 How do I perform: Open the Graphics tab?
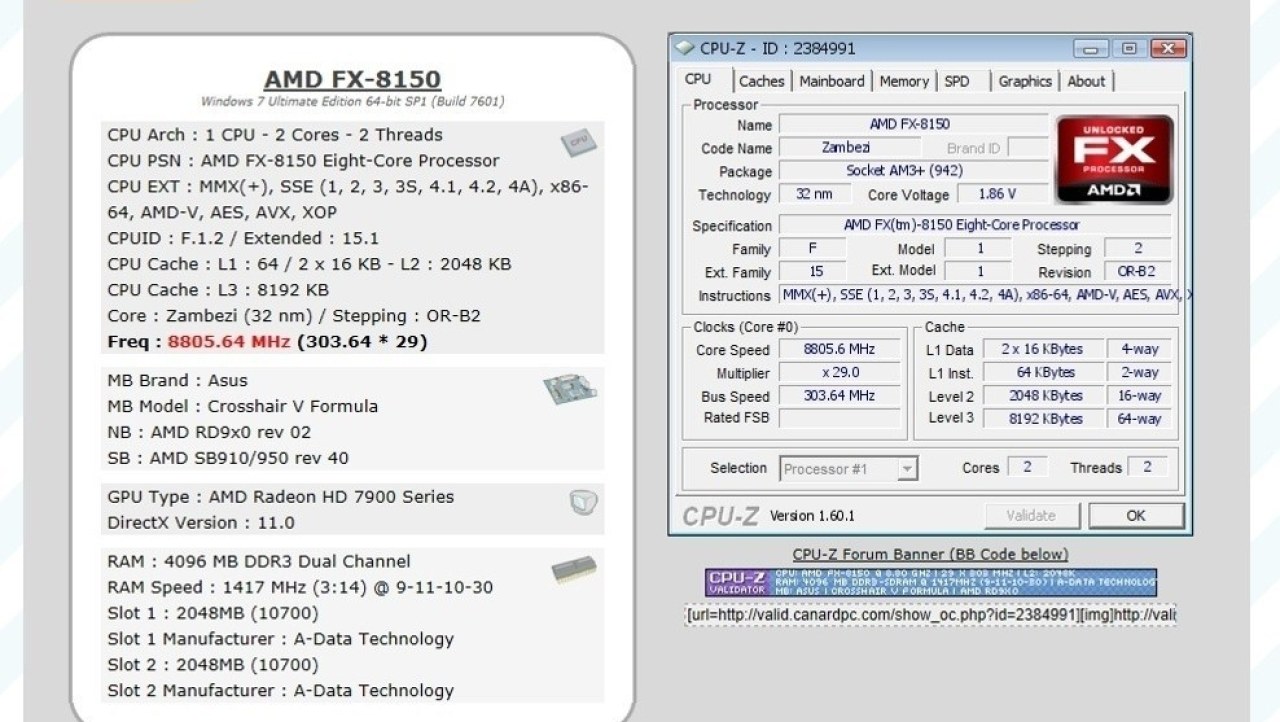click(1025, 82)
